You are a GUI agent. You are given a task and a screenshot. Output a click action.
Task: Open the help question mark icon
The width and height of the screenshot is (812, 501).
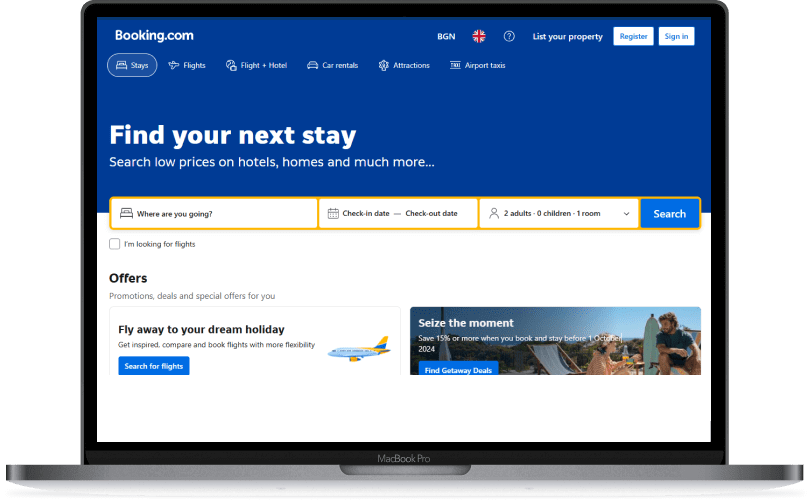tap(509, 36)
